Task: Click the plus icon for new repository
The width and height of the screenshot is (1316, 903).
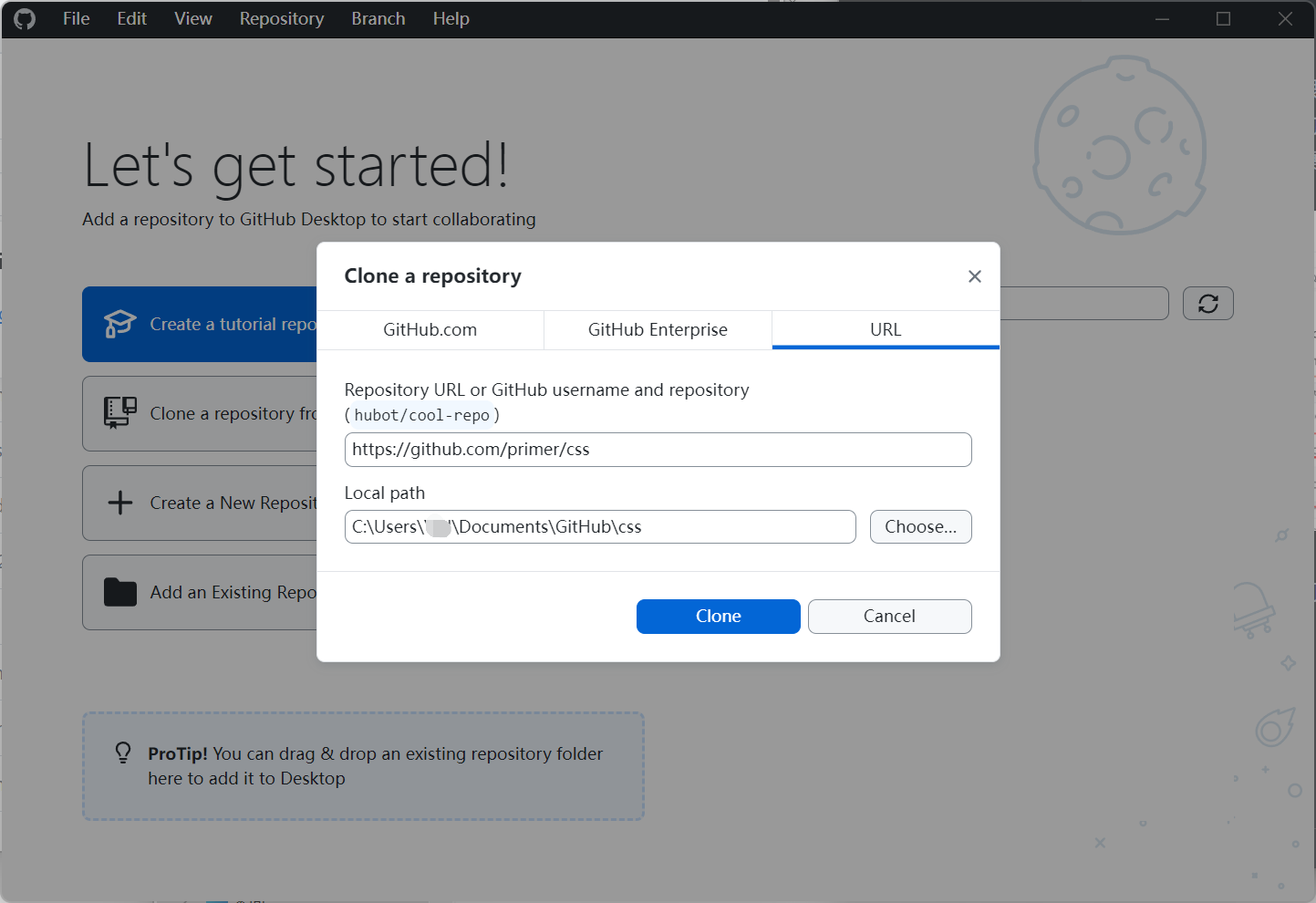Action: [120, 503]
